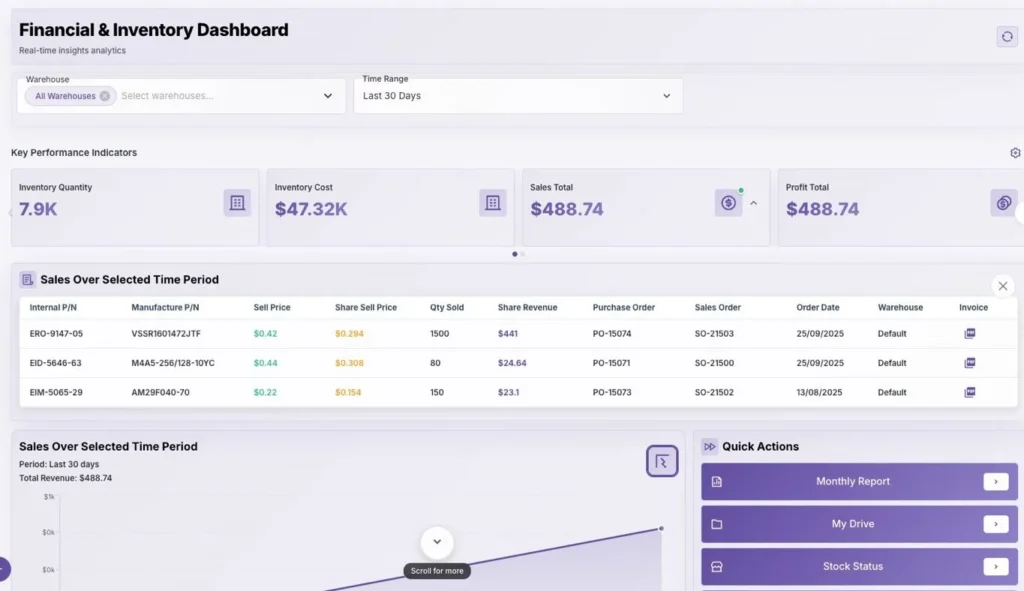Open invoice PDF for order SO-21500
The height and width of the screenshot is (591, 1024).
click(970, 363)
